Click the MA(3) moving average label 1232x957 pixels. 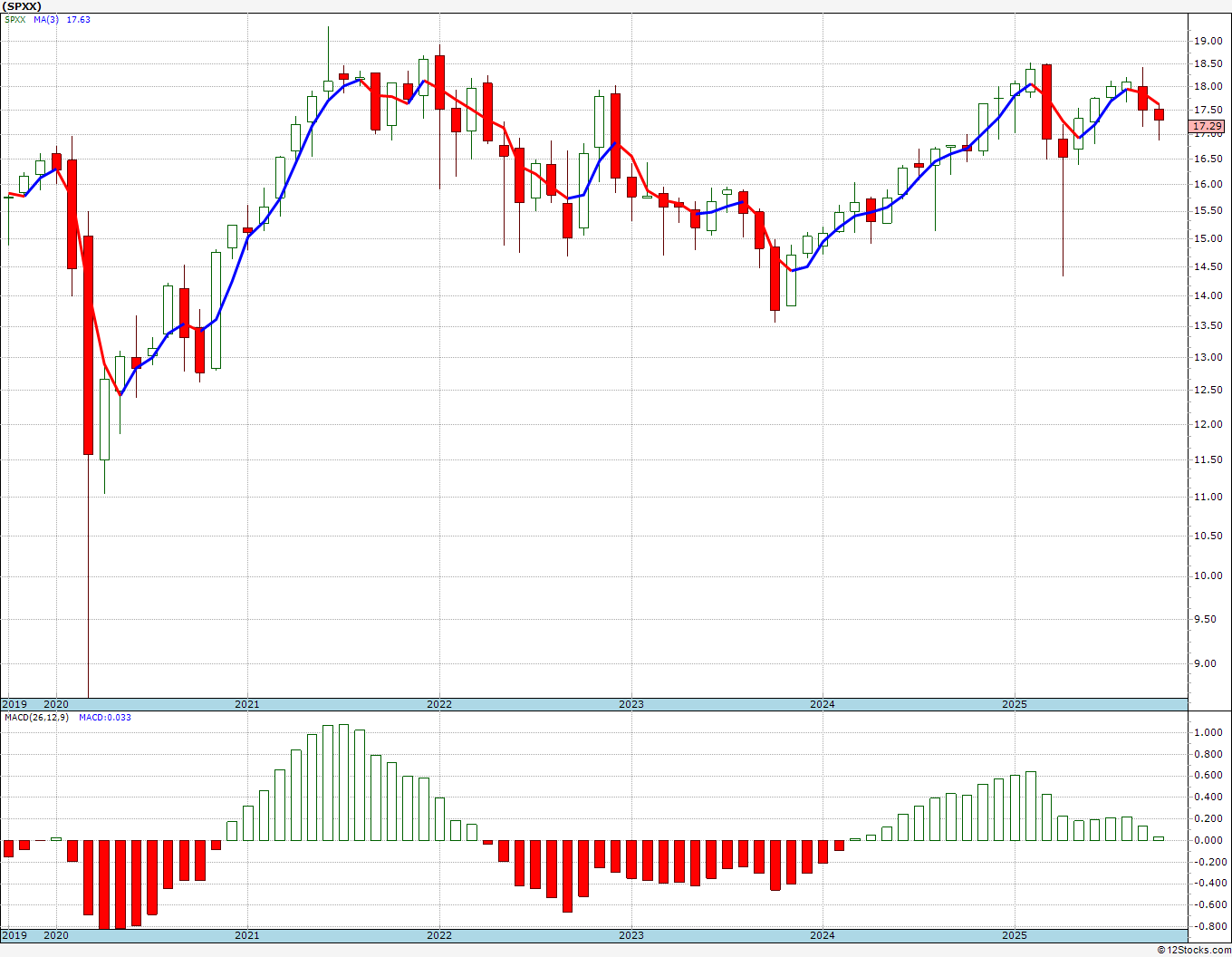click(x=46, y=19)
